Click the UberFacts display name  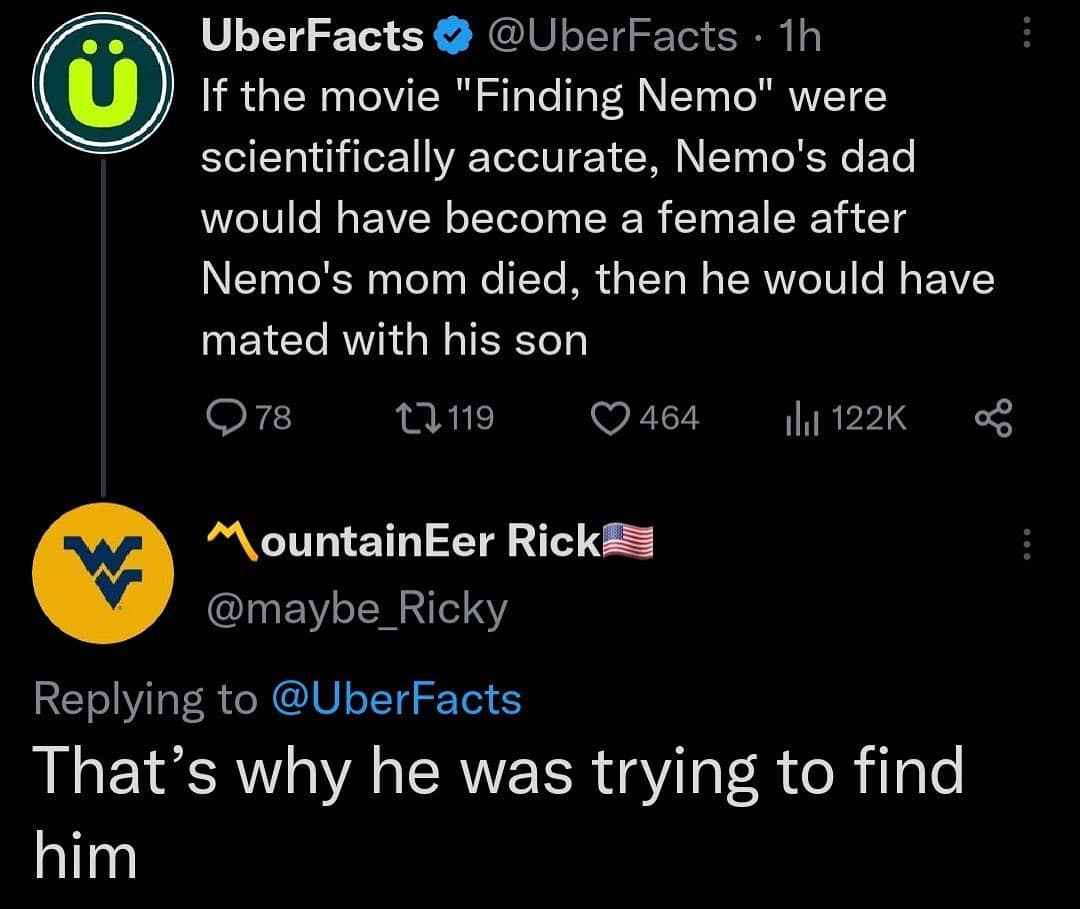pyautogui.click(x=312, y=37)
